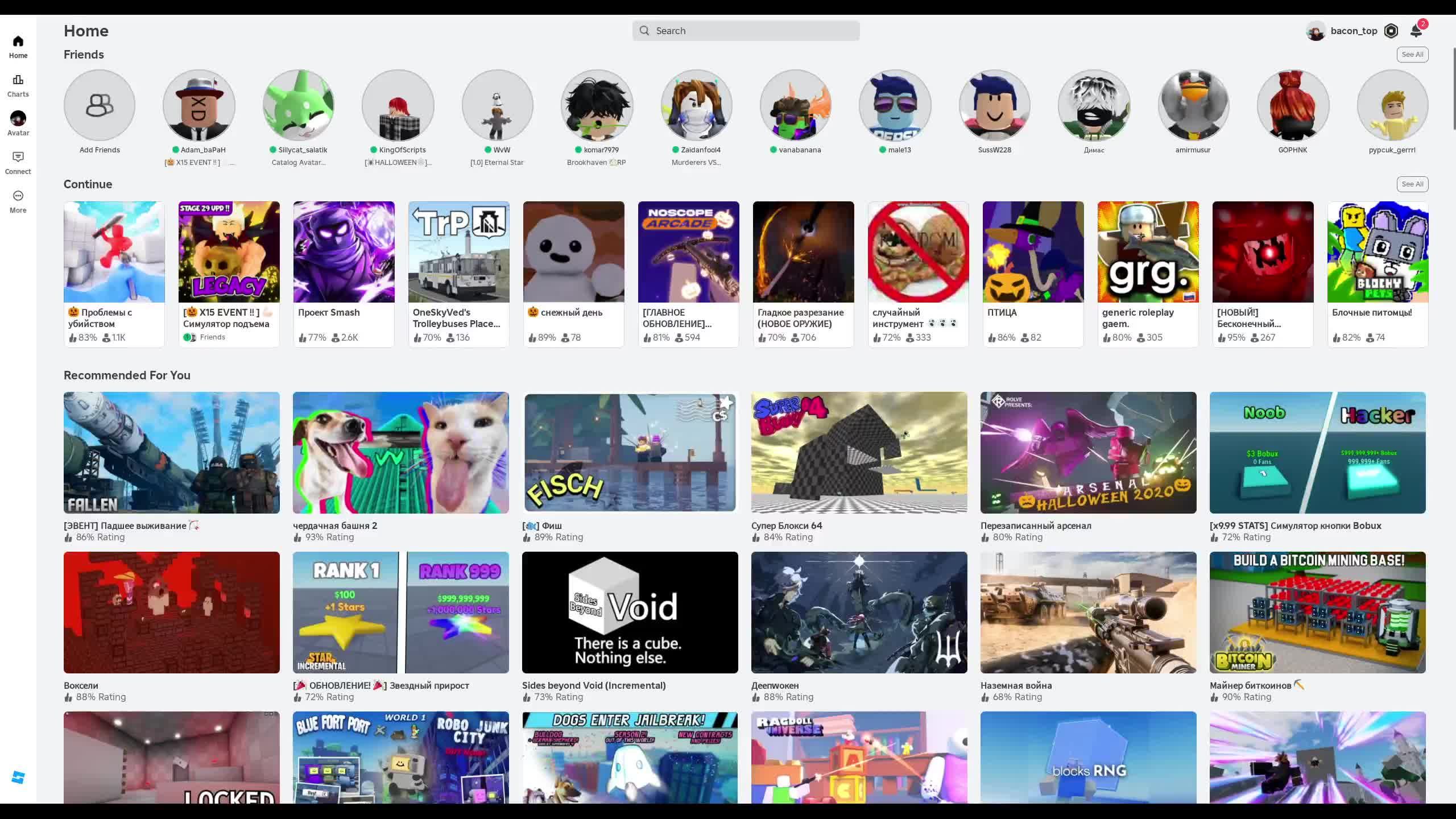1456x819 pixels.
Task: Open friend Zaidanfool4 avatar
Action: (696, 105)
